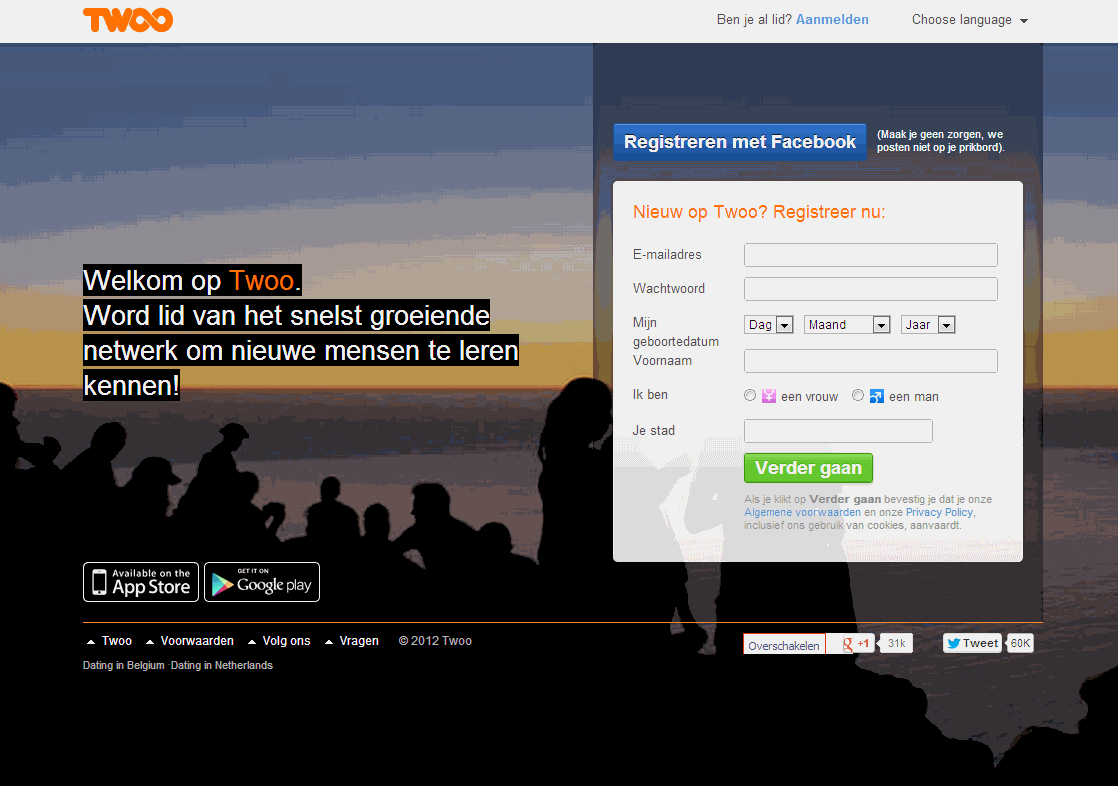Click the green Verder gaan button
Viewport: 1118px width, 786px height.
(x=809, y=468)
